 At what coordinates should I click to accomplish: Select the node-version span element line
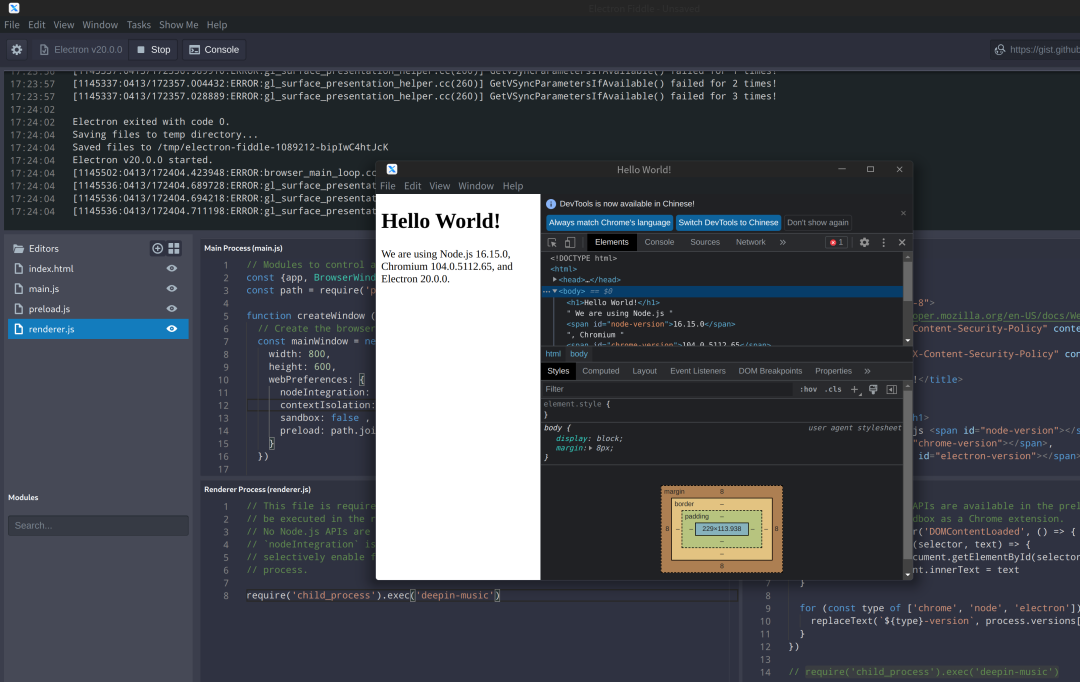(x=651, y=324)
